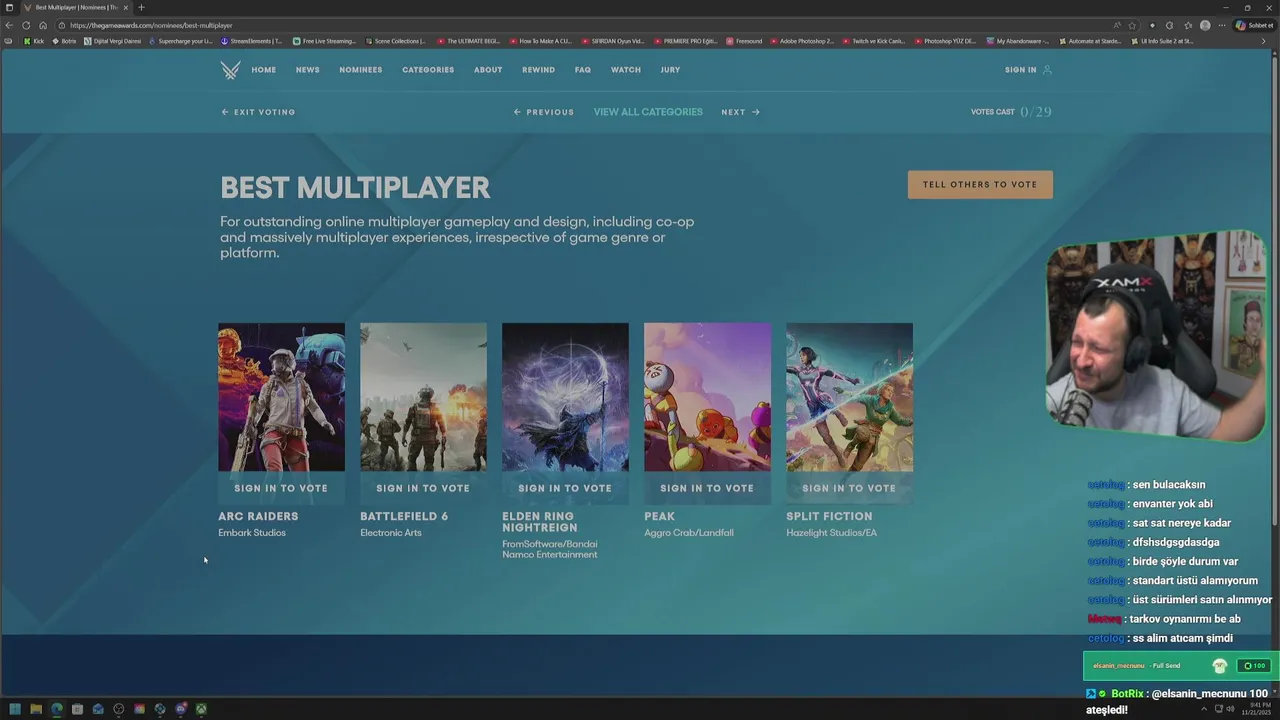
Task: Open File Explorer from the taskbar
Action: (36, 709)
